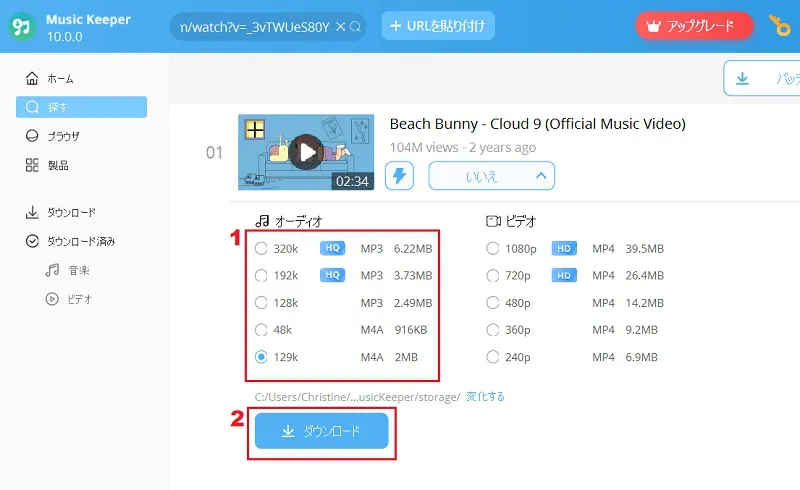Click the search icon next to 探す
This screenshot has height=490, width=800.
(32, 107)
